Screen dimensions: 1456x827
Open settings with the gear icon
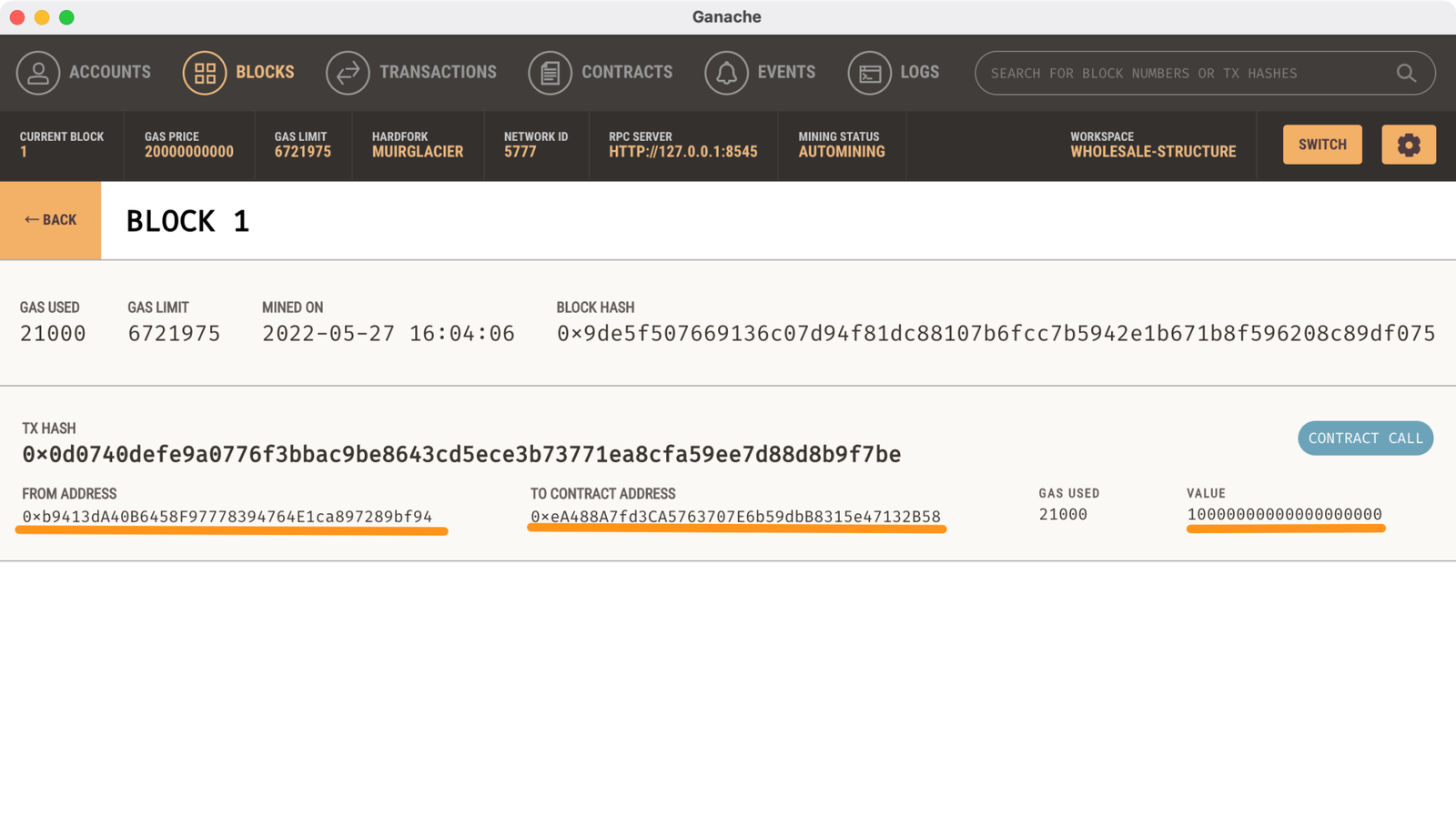point(1408,145)
